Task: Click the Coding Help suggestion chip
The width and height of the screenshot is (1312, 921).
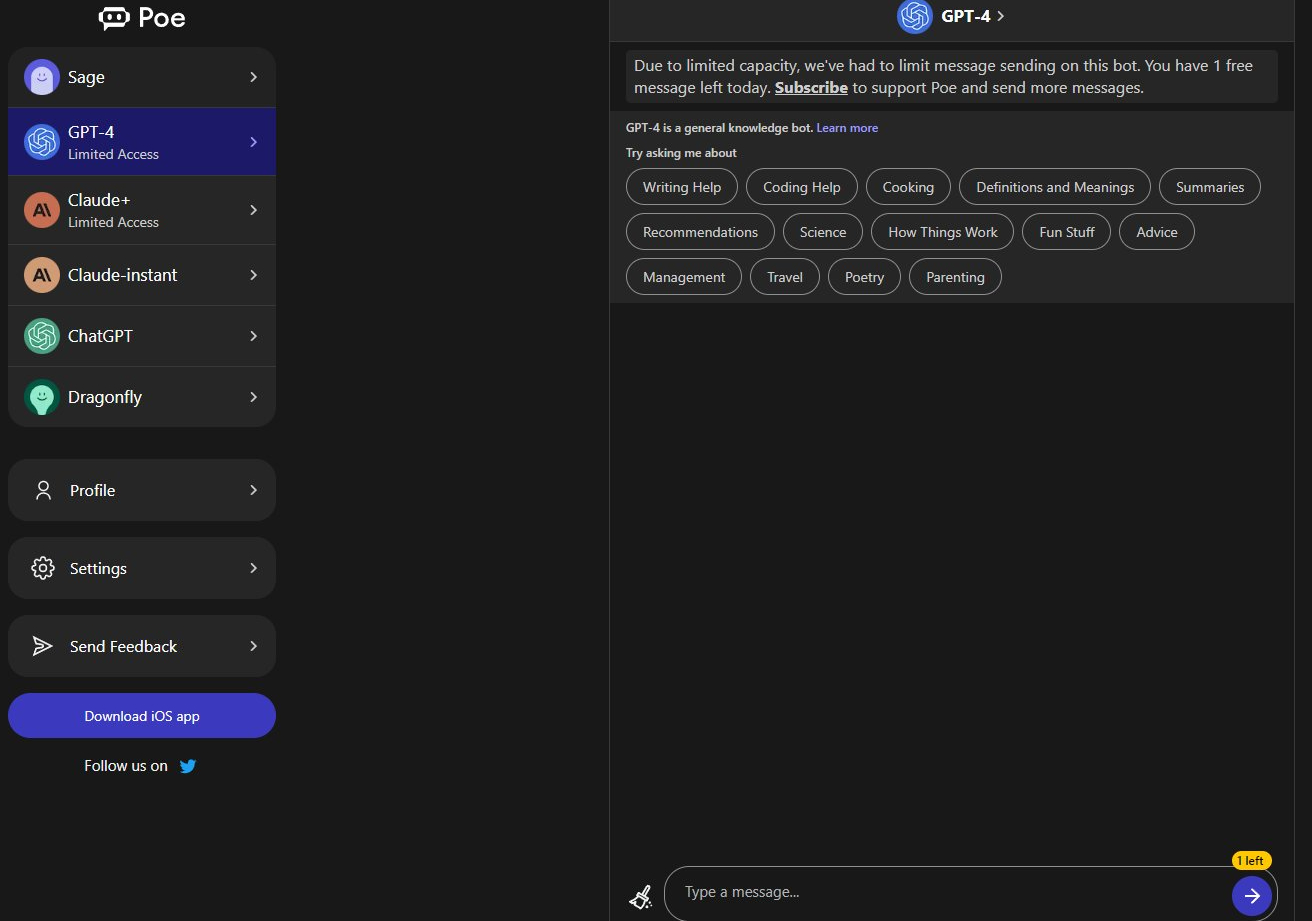Action: point(802,187)
